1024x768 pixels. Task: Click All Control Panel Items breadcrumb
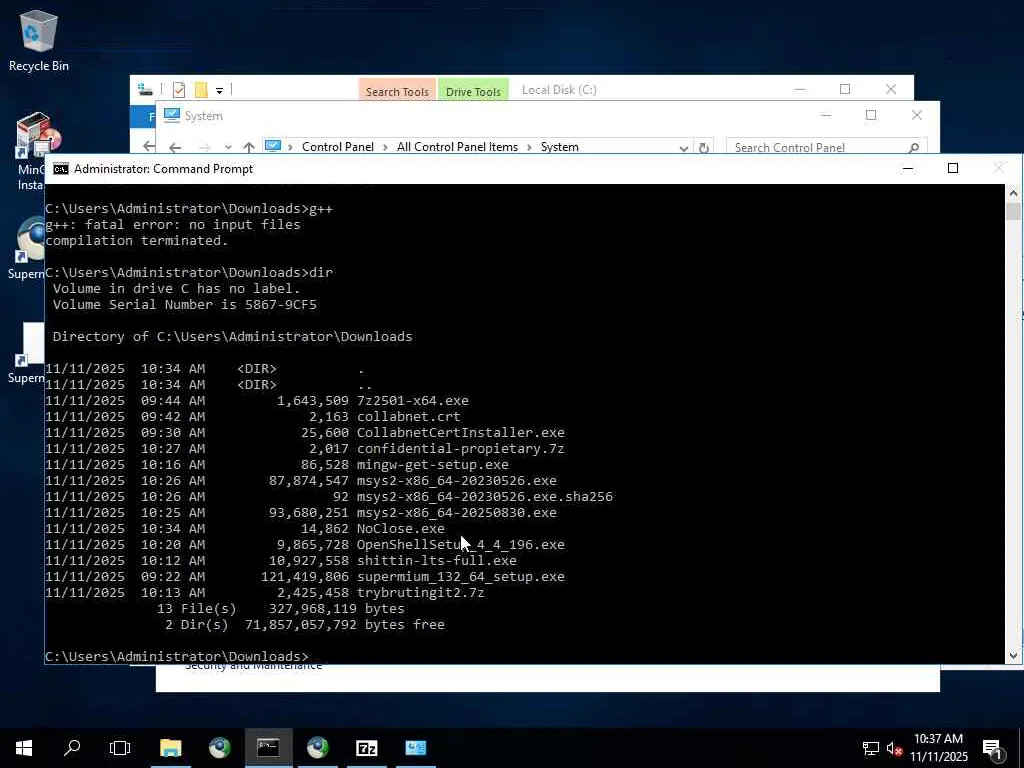point(457,147)
